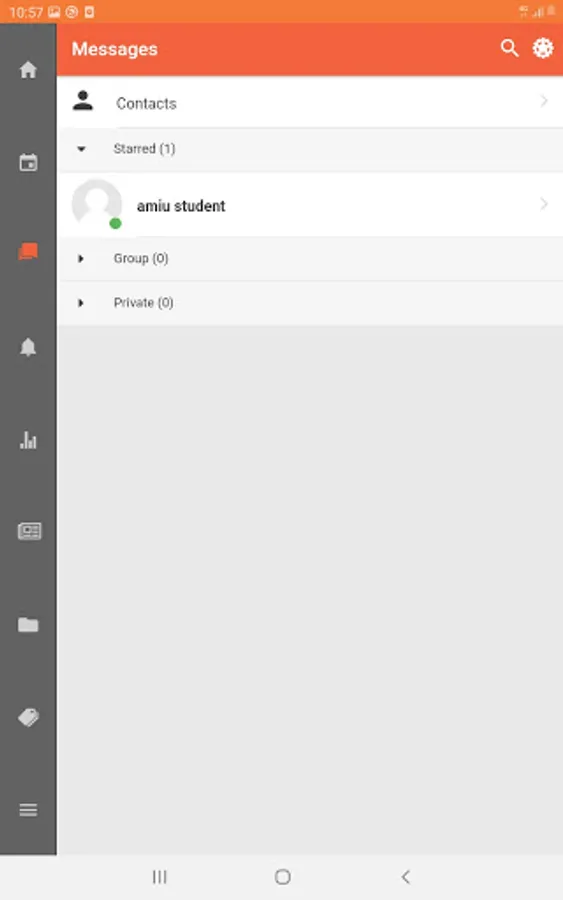This screenshot has width=563, height=900.
Task: Tap Android back navigation button
Action: click(x=406, y=876)
